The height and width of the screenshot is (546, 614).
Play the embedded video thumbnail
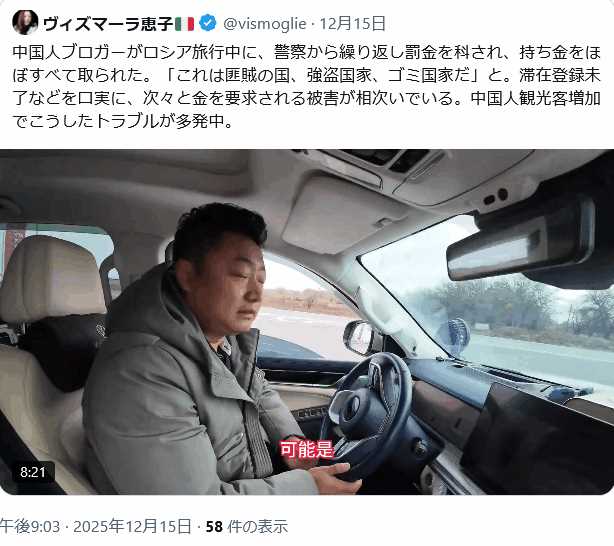[307, 322]
